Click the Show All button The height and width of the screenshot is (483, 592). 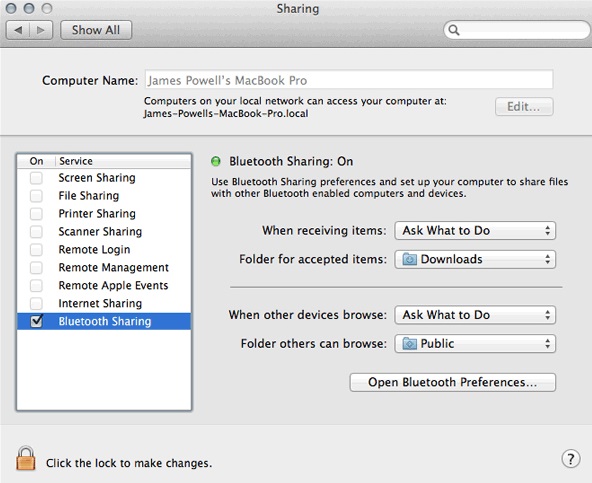pos(96,30)
